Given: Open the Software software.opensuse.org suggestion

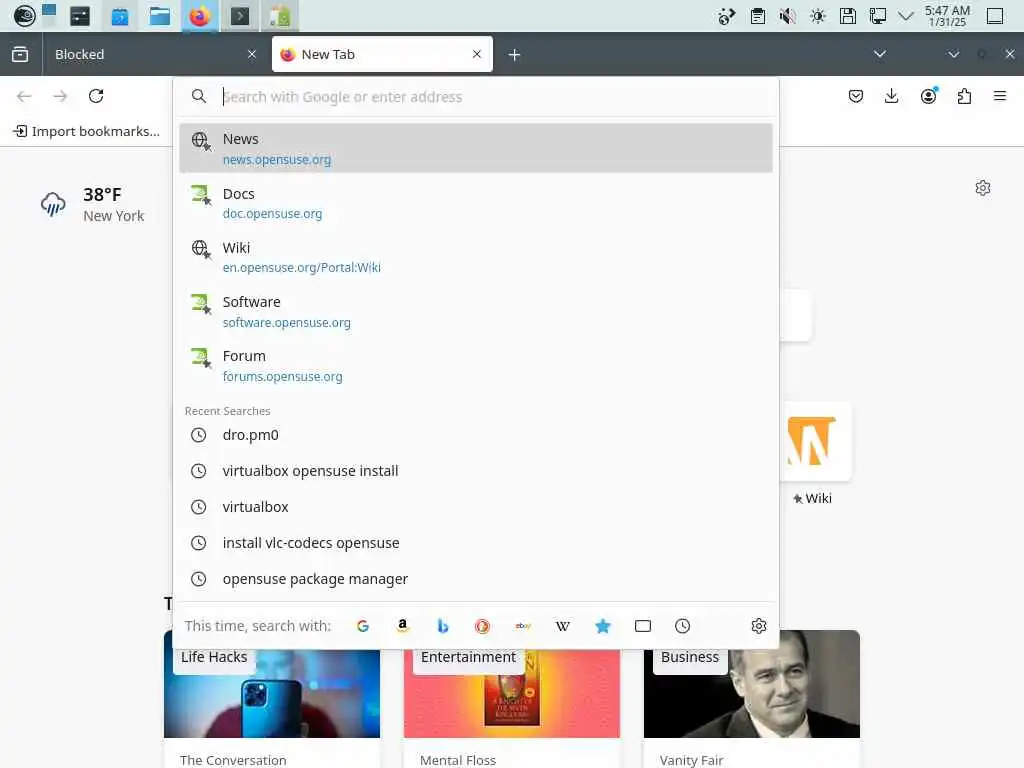Looking at the screenshot, I should (x=475, y=312).
